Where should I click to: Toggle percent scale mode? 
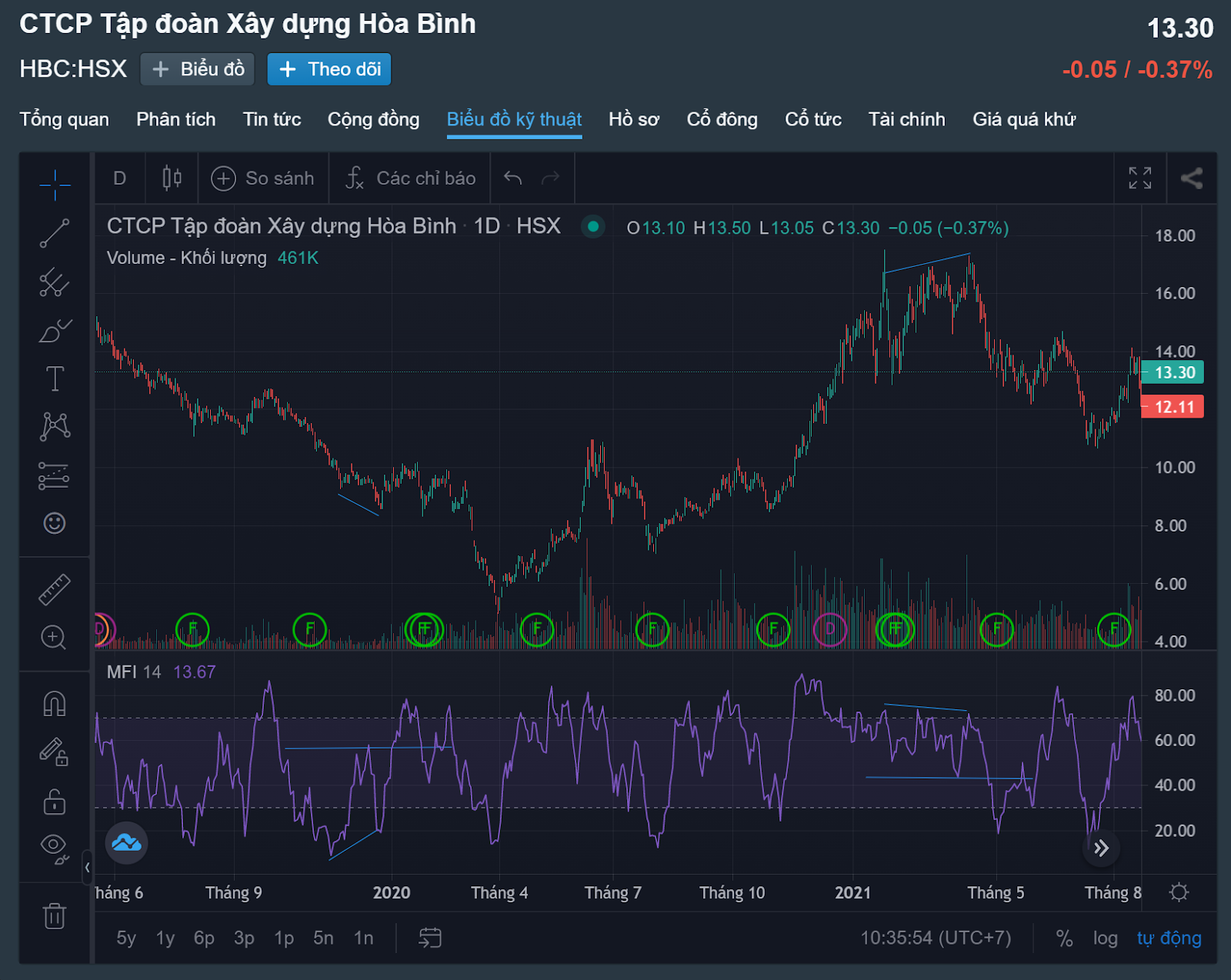point(1064,938)
